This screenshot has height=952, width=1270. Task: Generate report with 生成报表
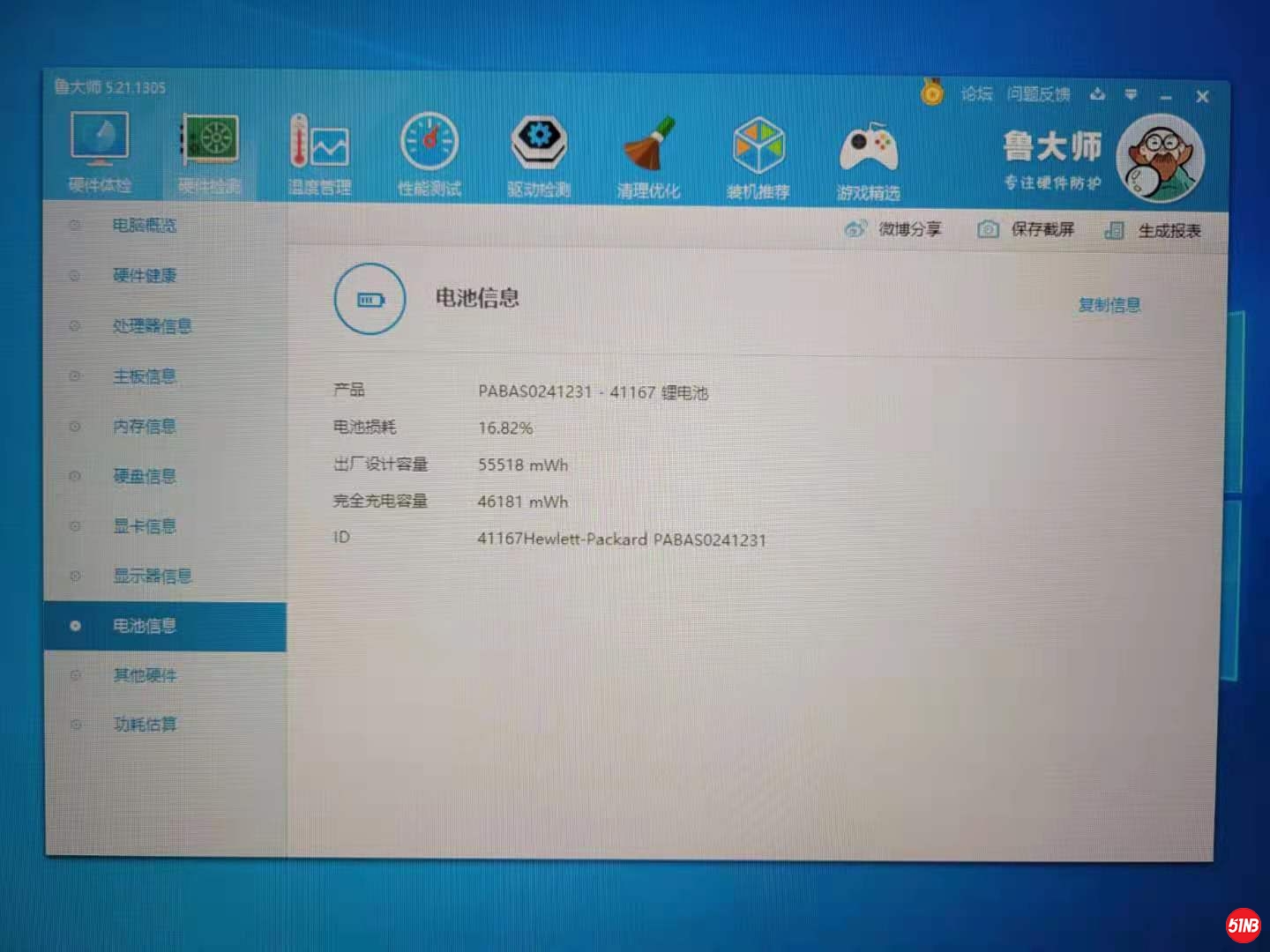1153,230
